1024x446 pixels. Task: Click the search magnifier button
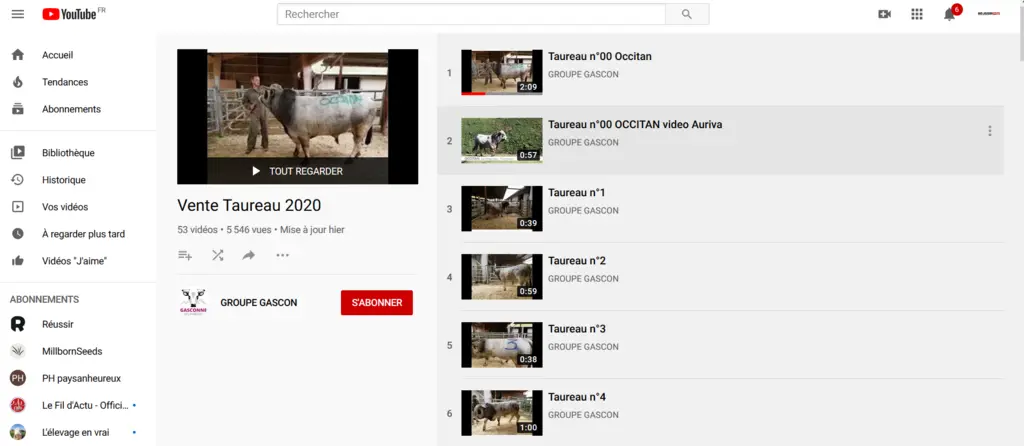686,14
